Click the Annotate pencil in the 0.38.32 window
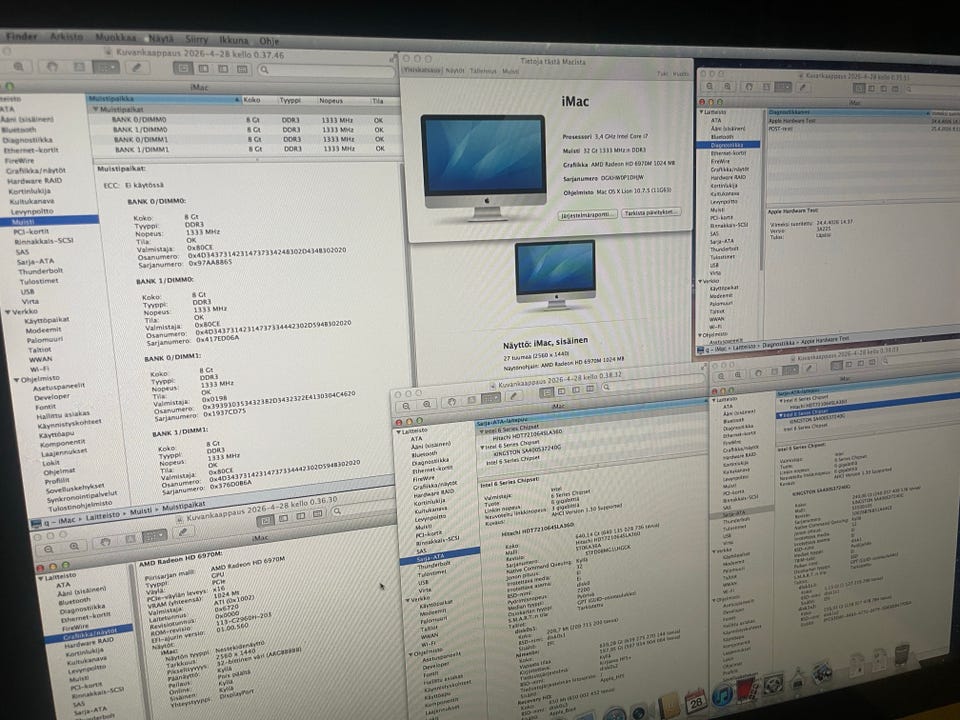This screenshot has width=960, height=720. 515,396
